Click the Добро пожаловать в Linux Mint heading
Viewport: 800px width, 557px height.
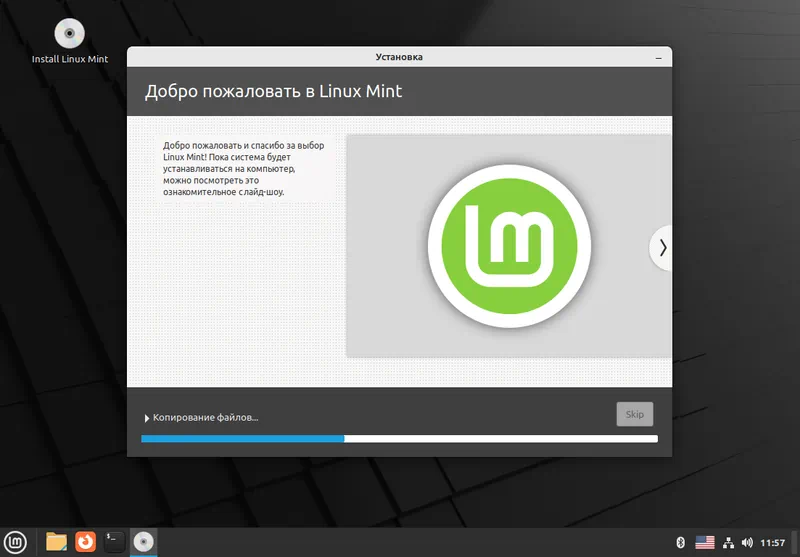pos(273,91)
